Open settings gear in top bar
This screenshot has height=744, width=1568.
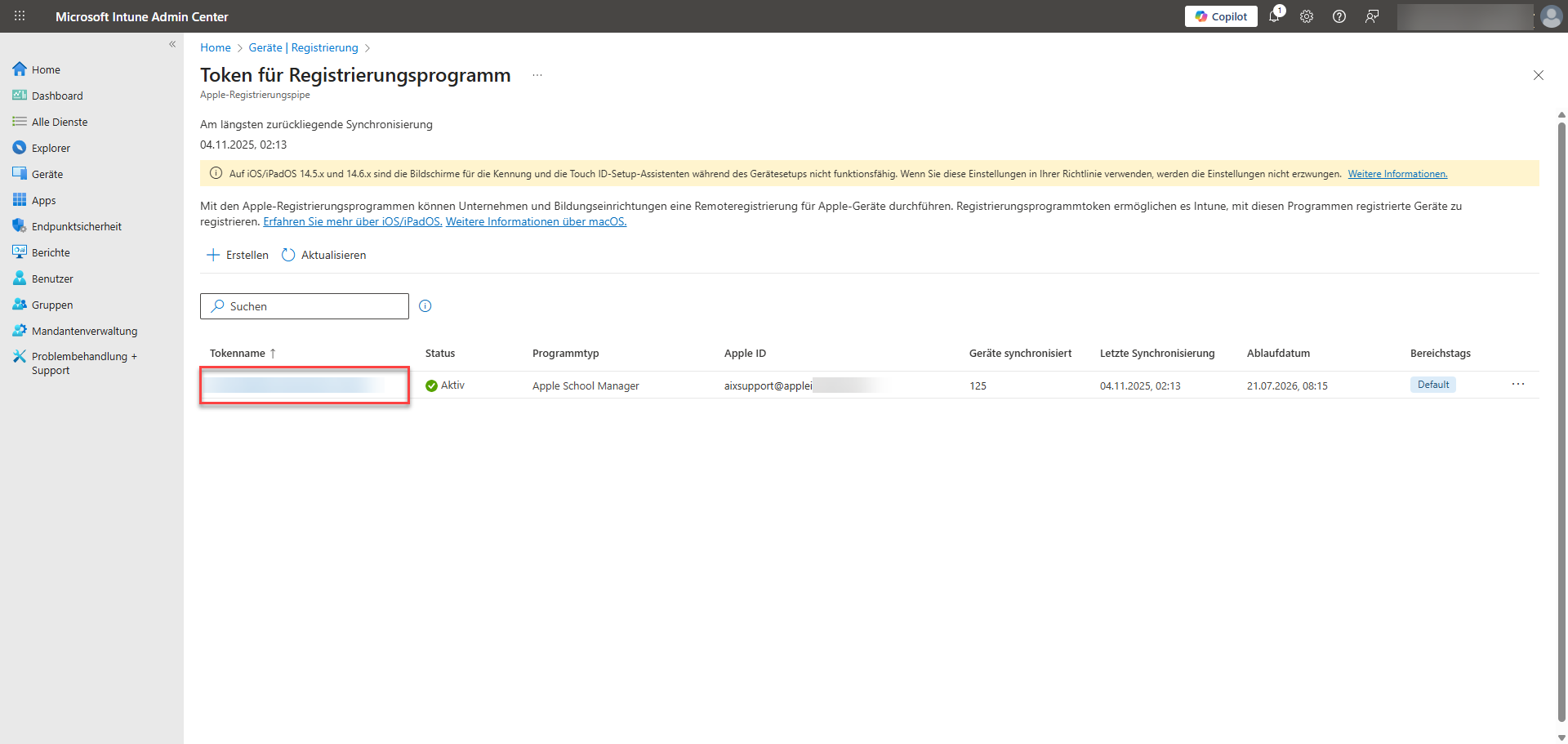coord(1307,16)
